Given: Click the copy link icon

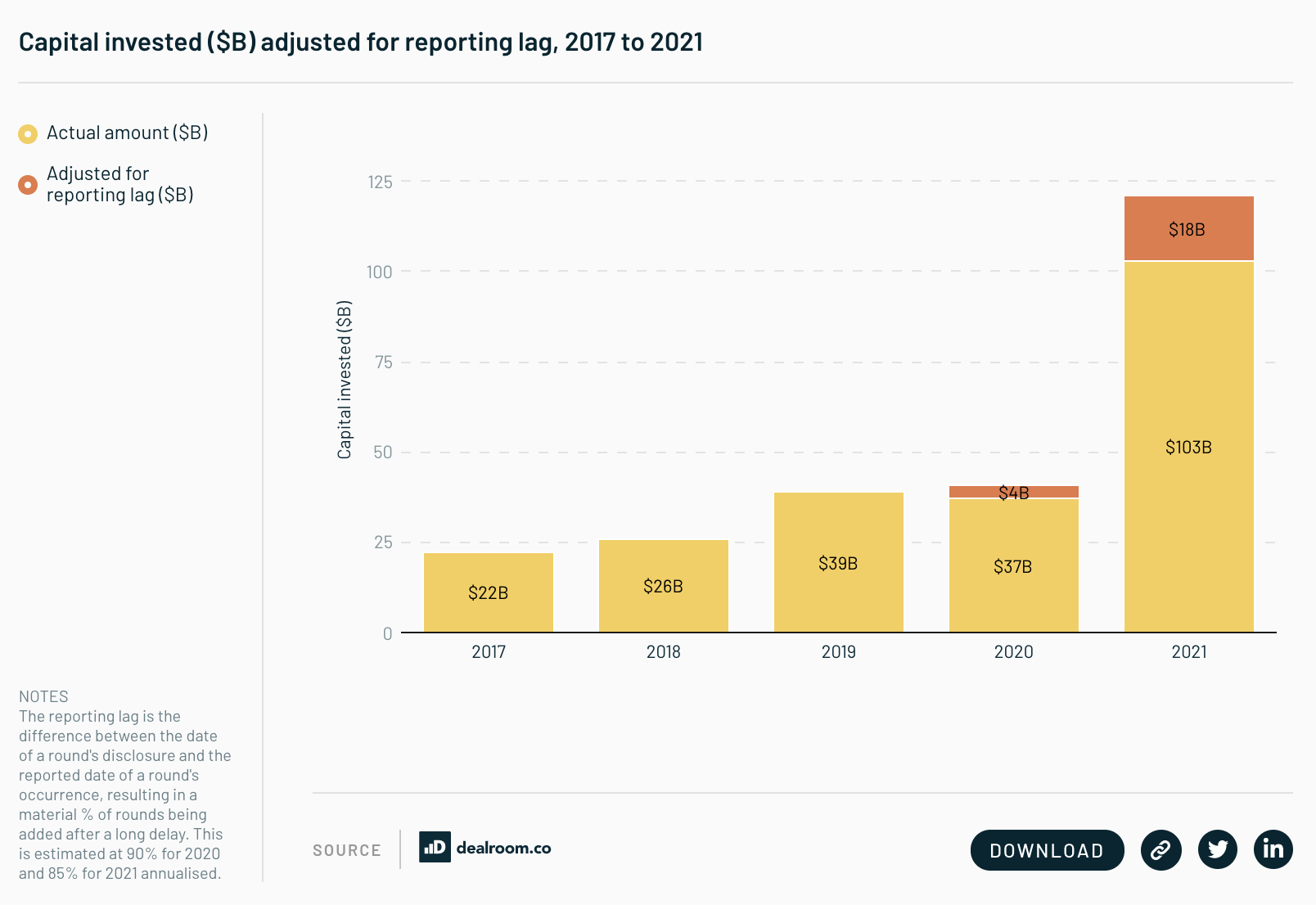Looking at the screenshot, I should pos(1161,849).
